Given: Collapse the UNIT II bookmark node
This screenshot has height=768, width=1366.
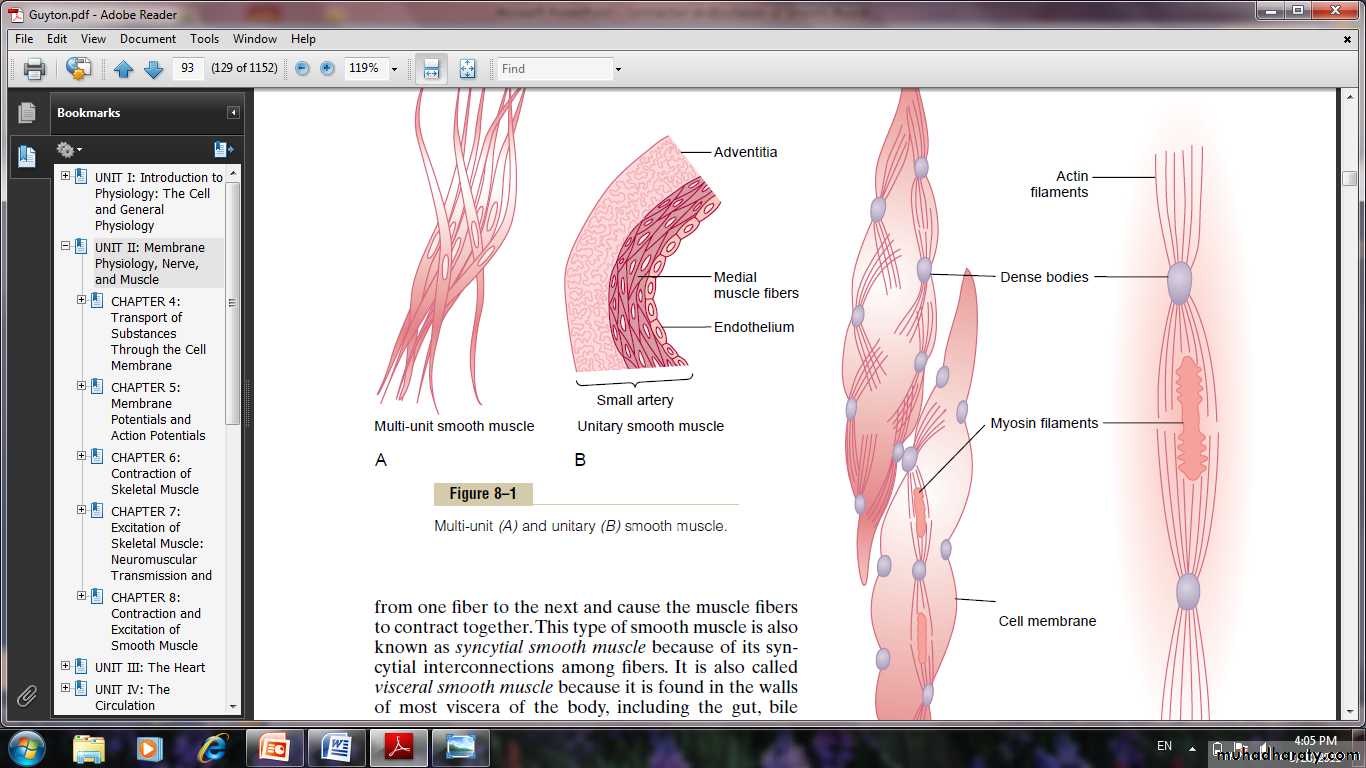Looking at the screenshot, I should 66,246.
